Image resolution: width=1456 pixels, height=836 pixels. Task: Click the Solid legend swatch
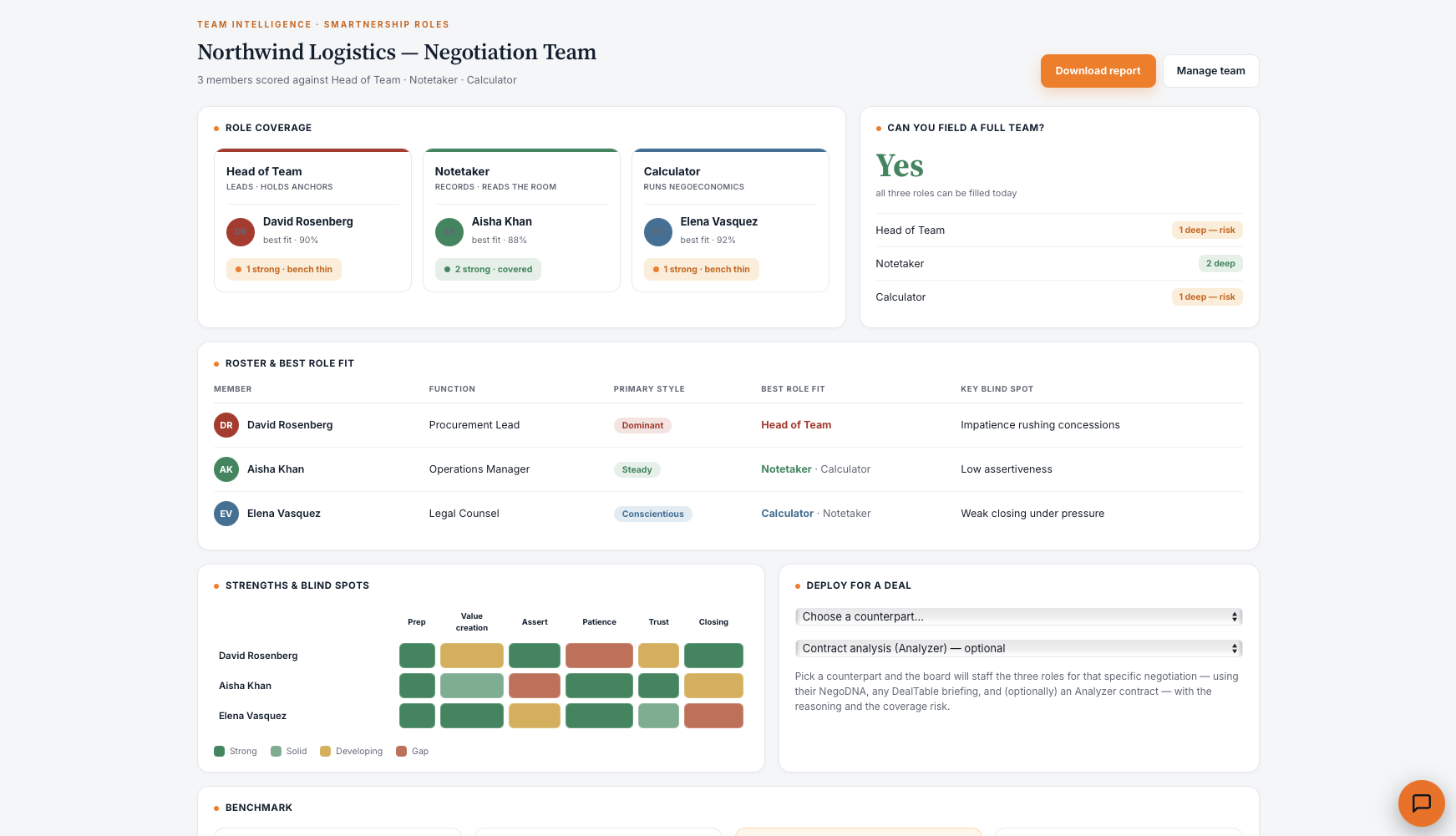click(x=276, y=751)
